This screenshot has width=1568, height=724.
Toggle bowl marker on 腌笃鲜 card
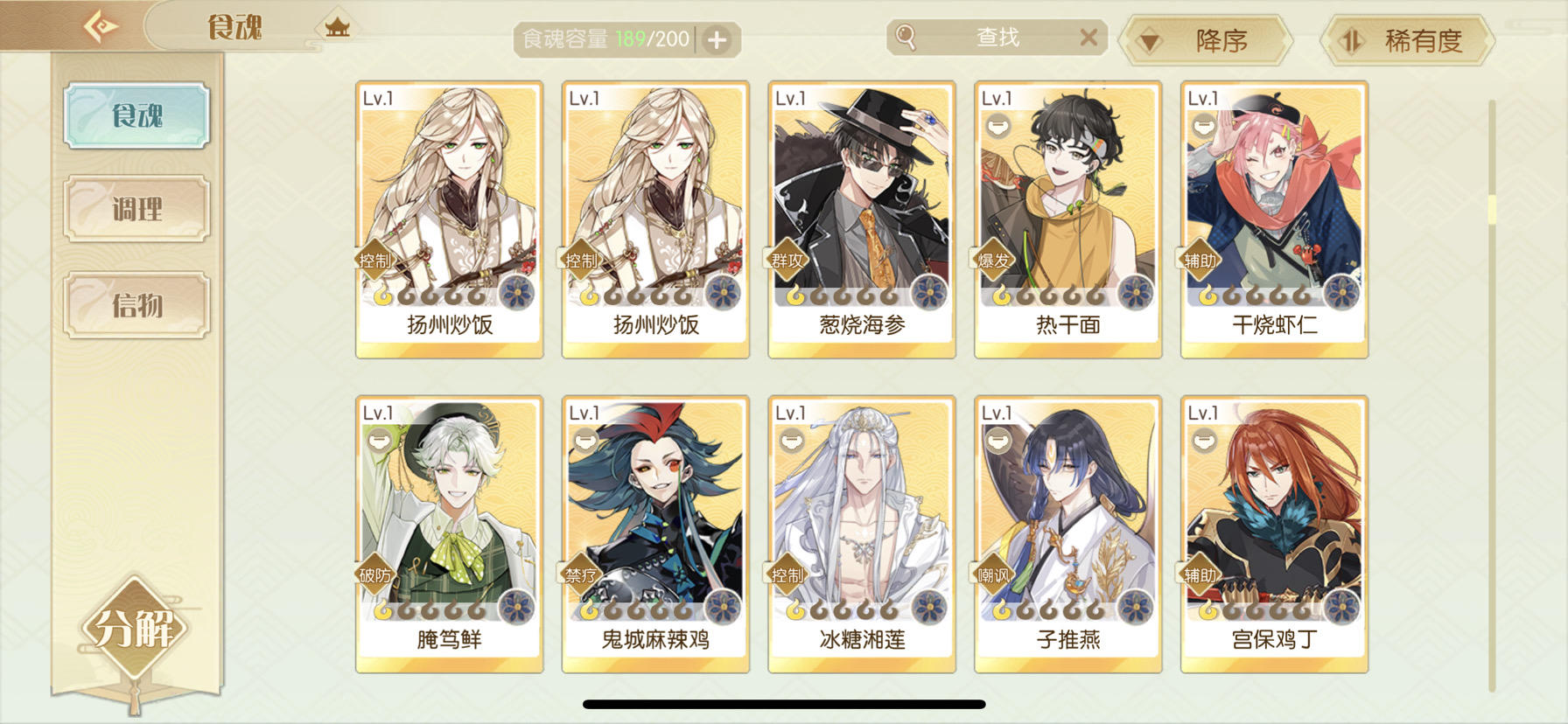tap(379, 440)
